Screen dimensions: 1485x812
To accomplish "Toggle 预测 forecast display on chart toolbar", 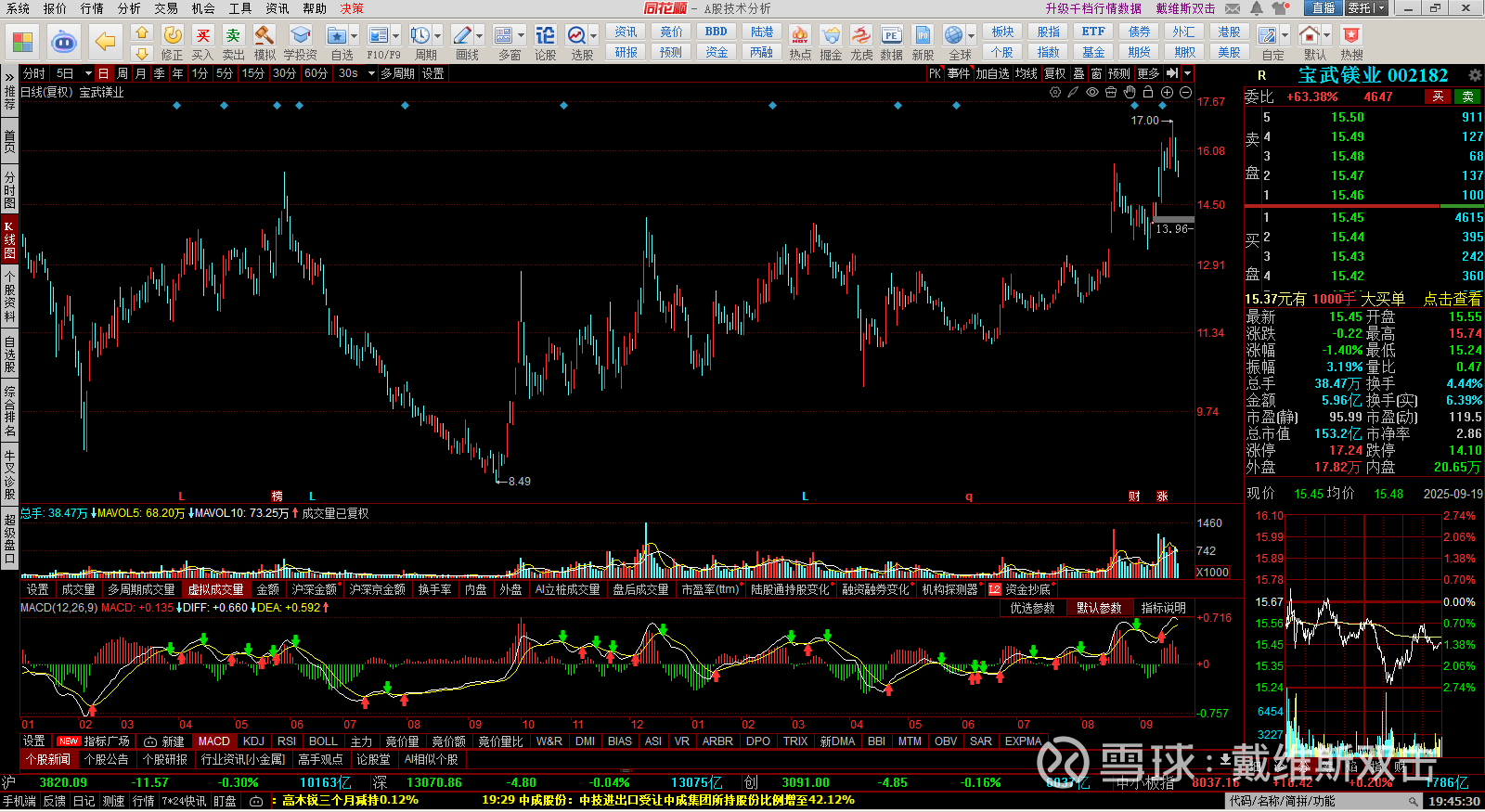I will (1119, 73).
